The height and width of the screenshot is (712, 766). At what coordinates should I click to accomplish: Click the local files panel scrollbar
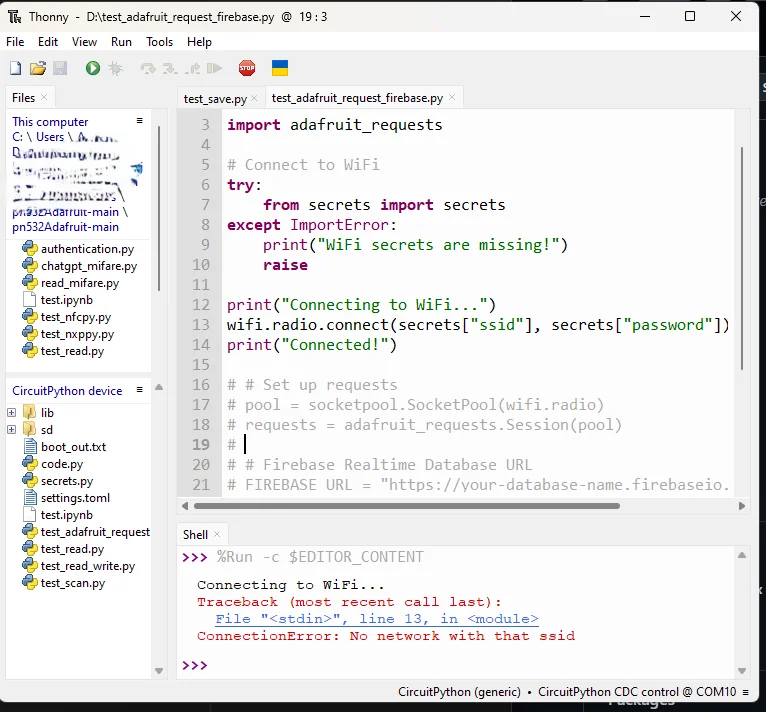(159, 208)
